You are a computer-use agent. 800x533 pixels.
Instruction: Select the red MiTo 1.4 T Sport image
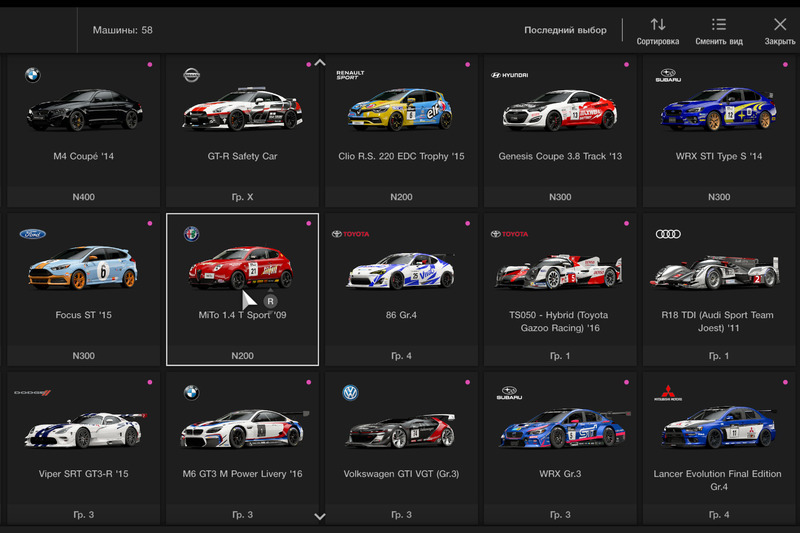click(240, 267)
